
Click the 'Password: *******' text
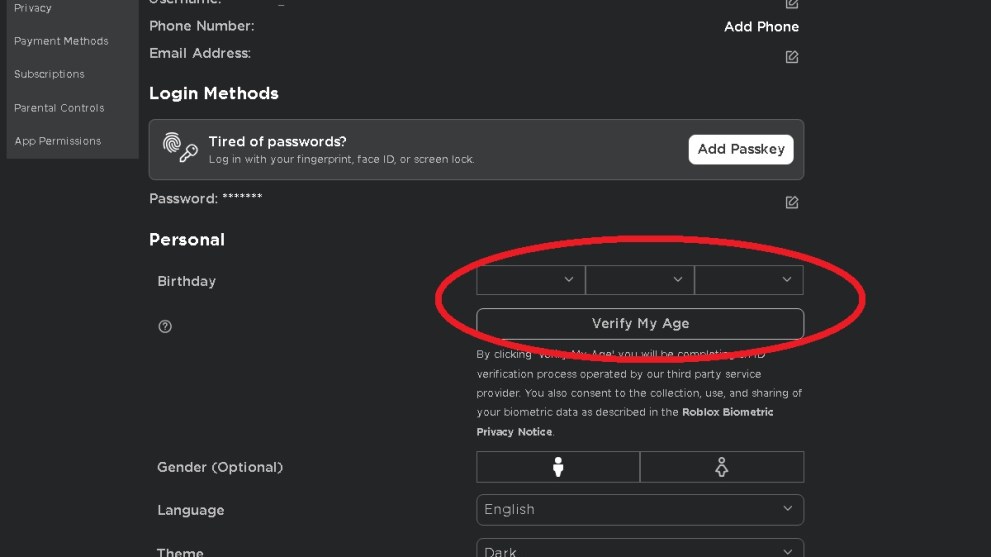coord(205,199)
